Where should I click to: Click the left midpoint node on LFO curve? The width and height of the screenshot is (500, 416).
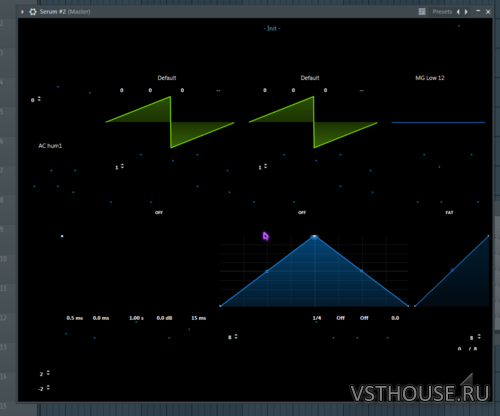tap(267, 271)
